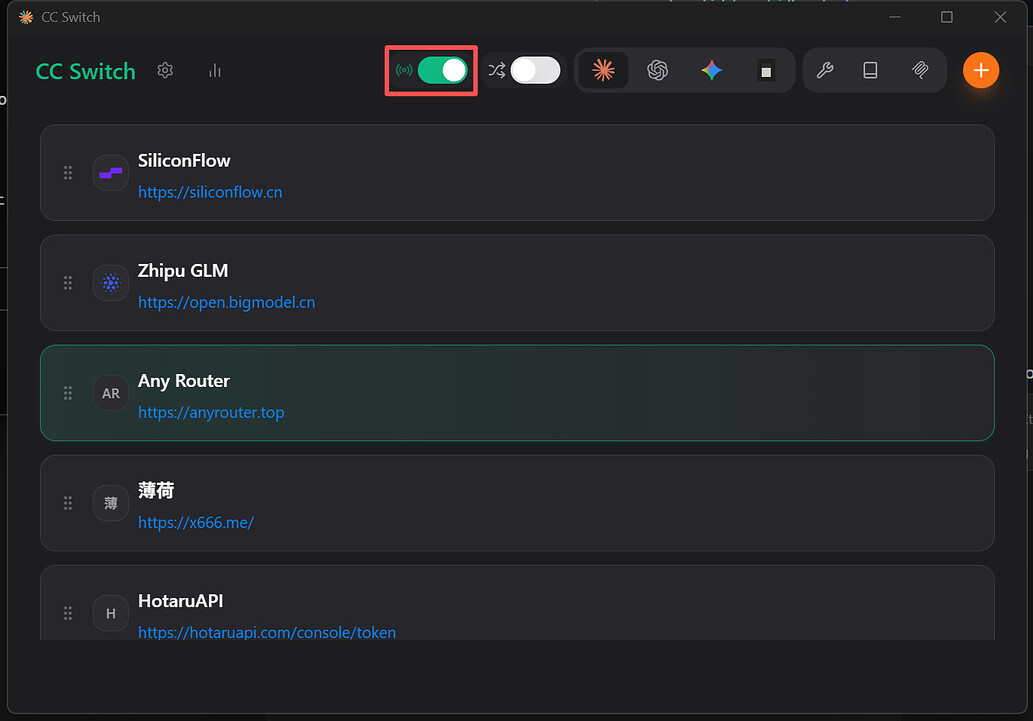This screenshot has height=721, width=1033.
Task: Select the white square app tab
Action: (766, 71)
